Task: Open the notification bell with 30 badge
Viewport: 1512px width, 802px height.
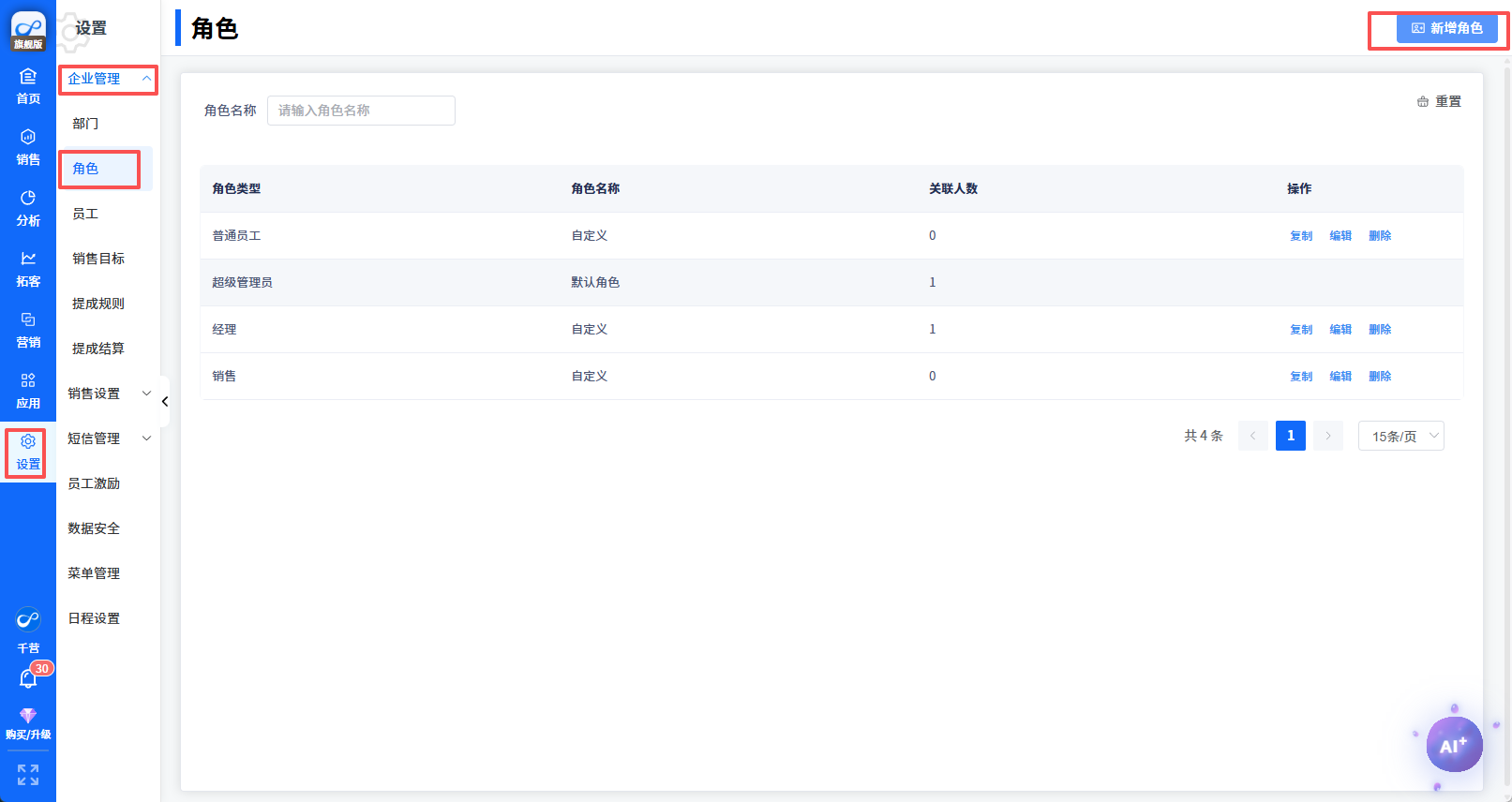Action: pos(28,678)
